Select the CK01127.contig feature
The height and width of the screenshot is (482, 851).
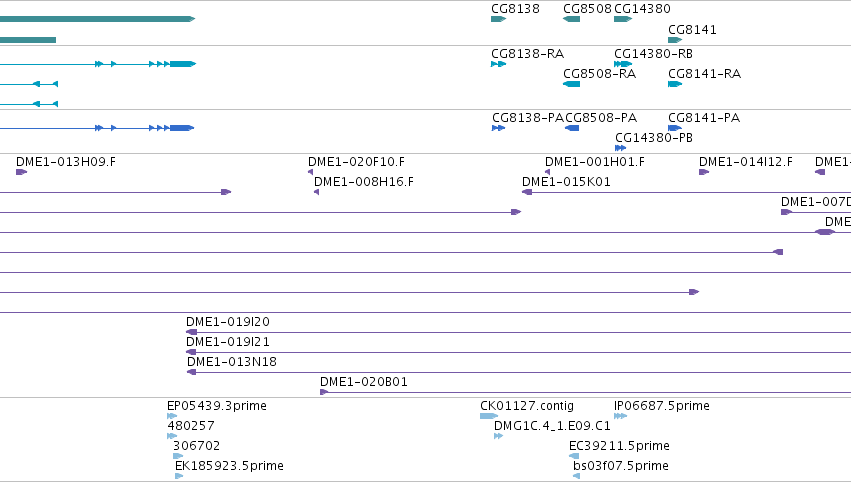[x=489, y=416]
